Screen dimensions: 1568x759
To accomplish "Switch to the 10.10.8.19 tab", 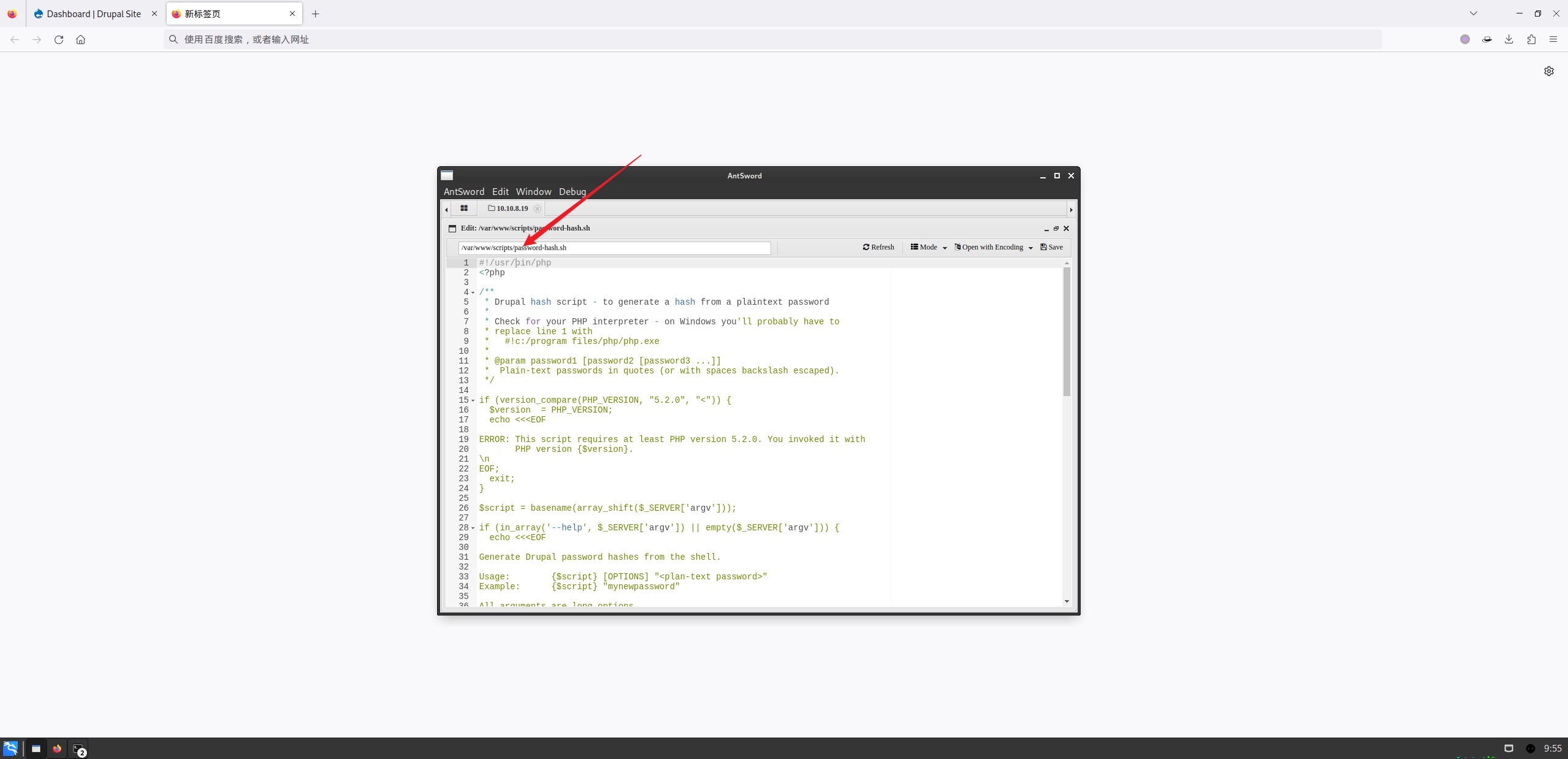I will click(x=508, y=208).
